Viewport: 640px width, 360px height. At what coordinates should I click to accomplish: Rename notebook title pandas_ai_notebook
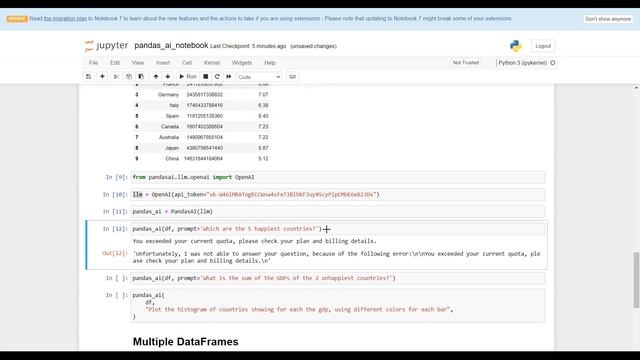point(171,46)
